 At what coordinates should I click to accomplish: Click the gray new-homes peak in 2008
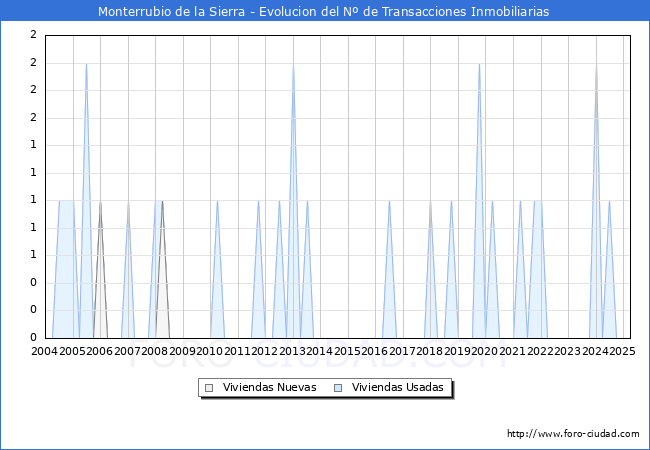click(162, 201)
